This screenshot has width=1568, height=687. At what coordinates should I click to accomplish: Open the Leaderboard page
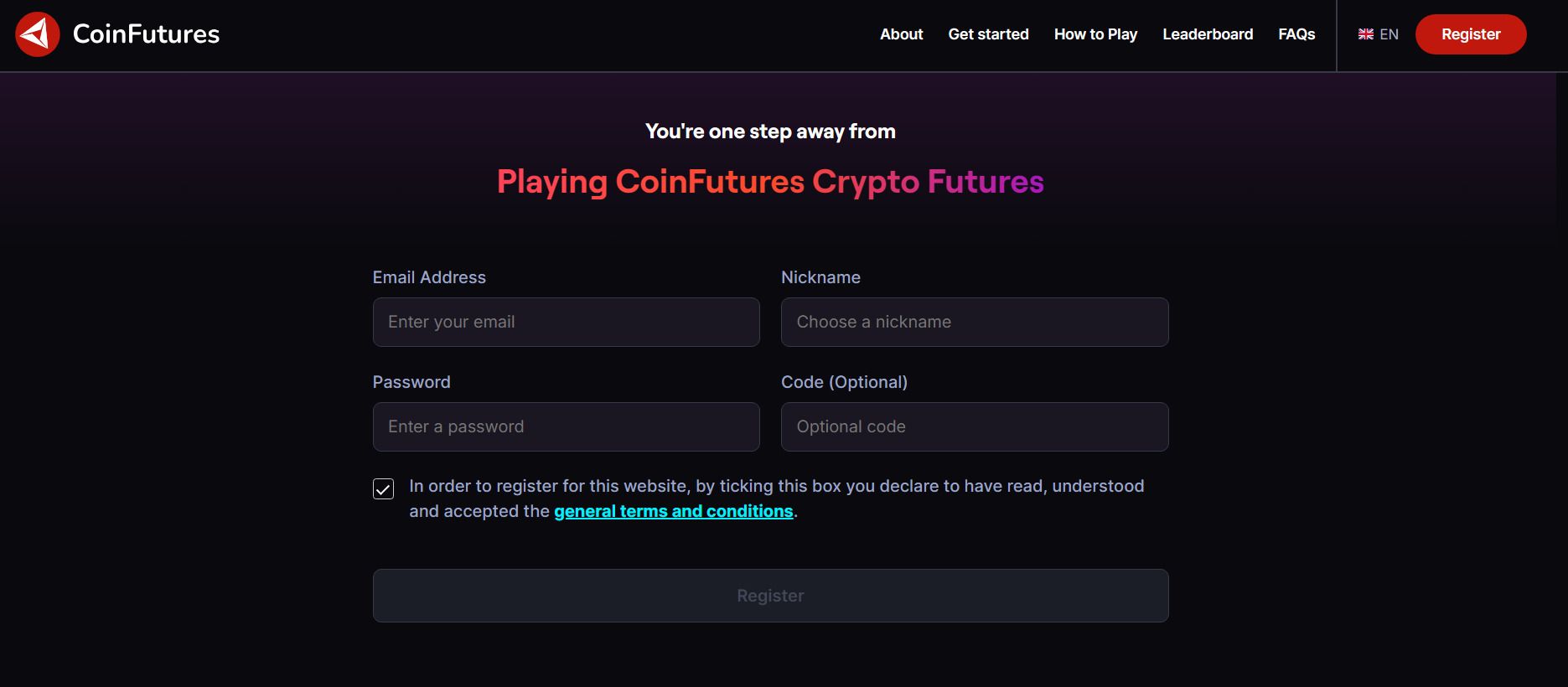click(x=1207, y=34)
